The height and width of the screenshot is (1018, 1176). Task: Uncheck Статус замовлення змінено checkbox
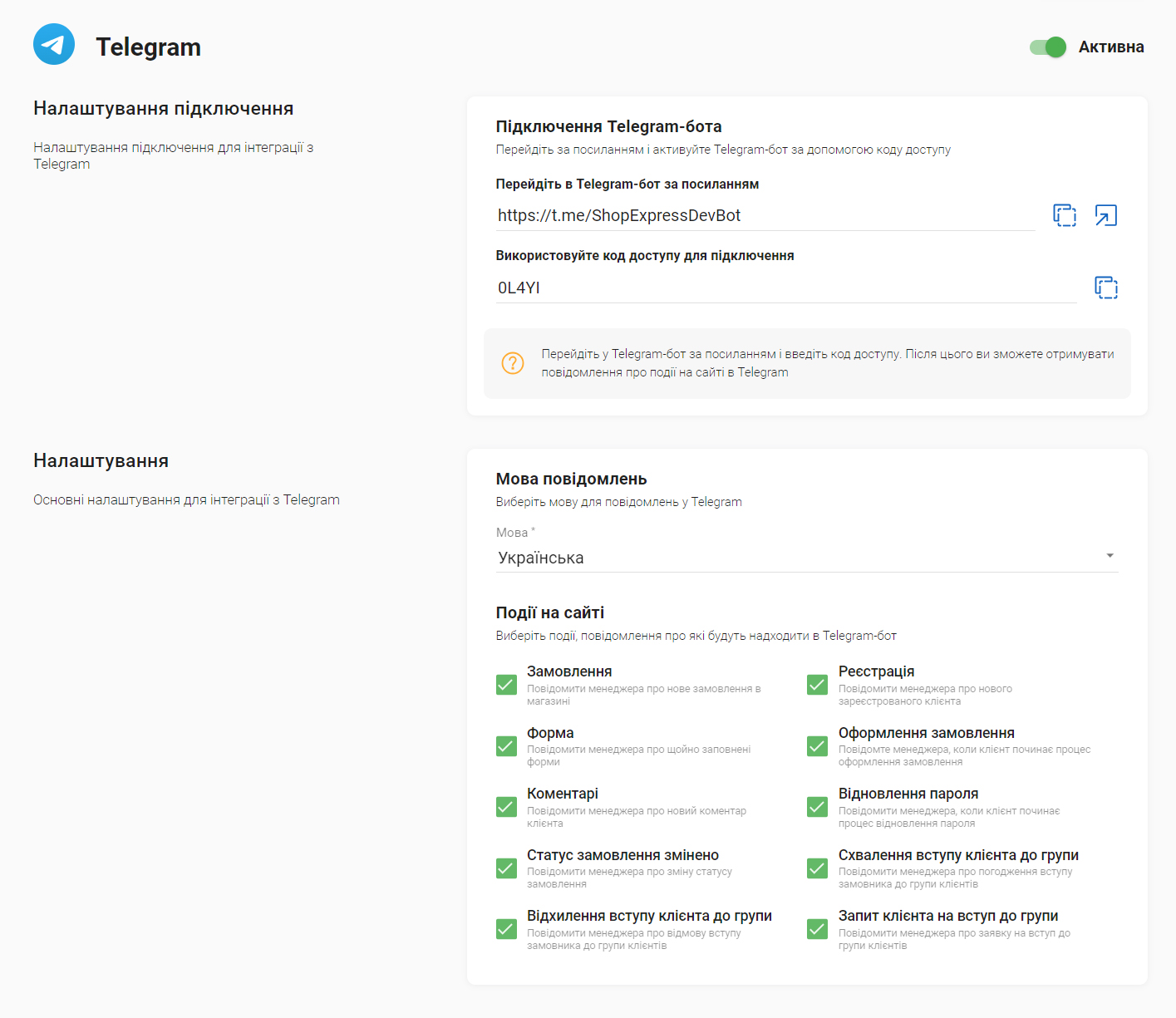[506, 868]
